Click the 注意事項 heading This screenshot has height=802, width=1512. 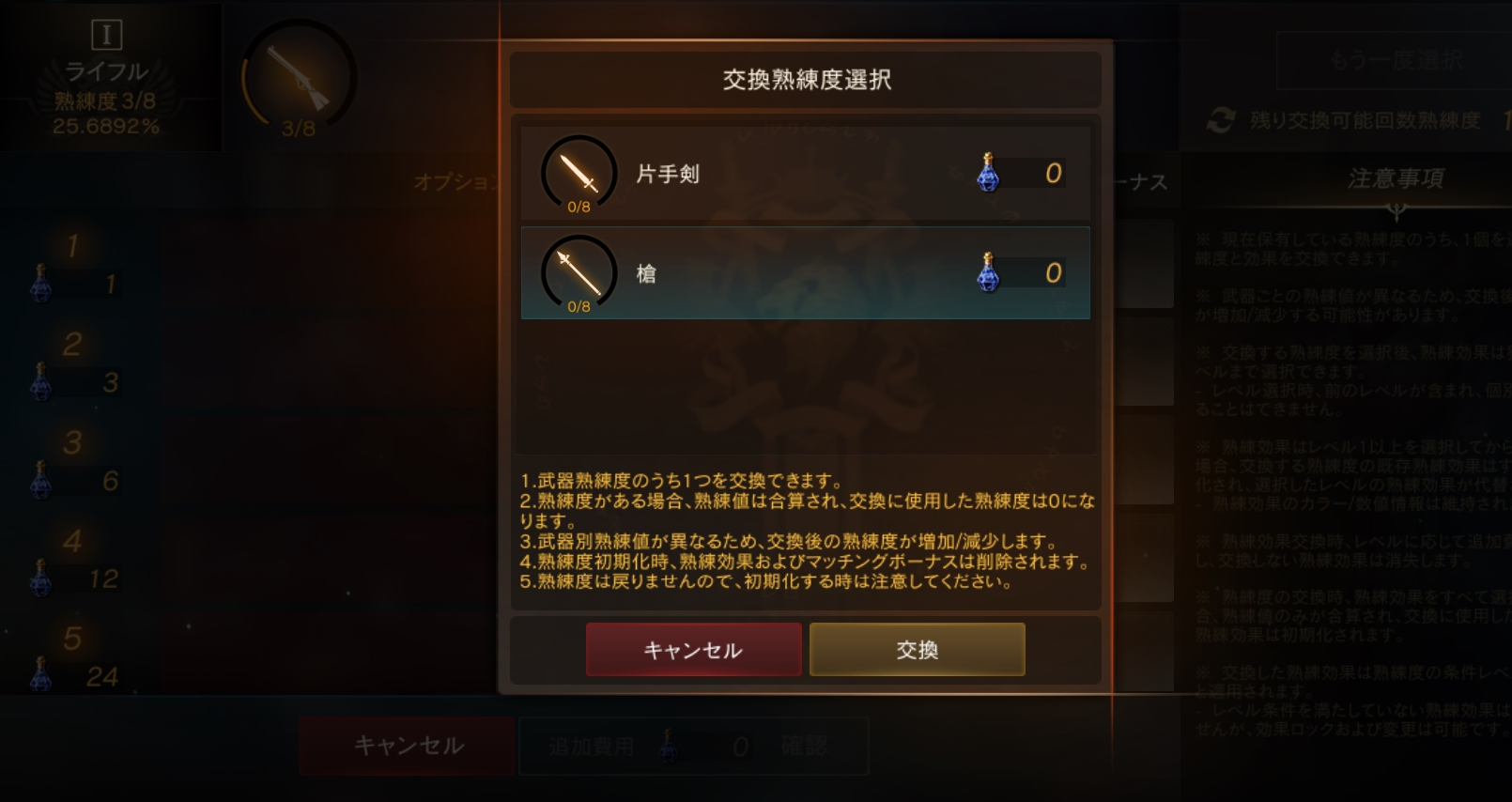pyautogui.click(x=1396, y=178)
